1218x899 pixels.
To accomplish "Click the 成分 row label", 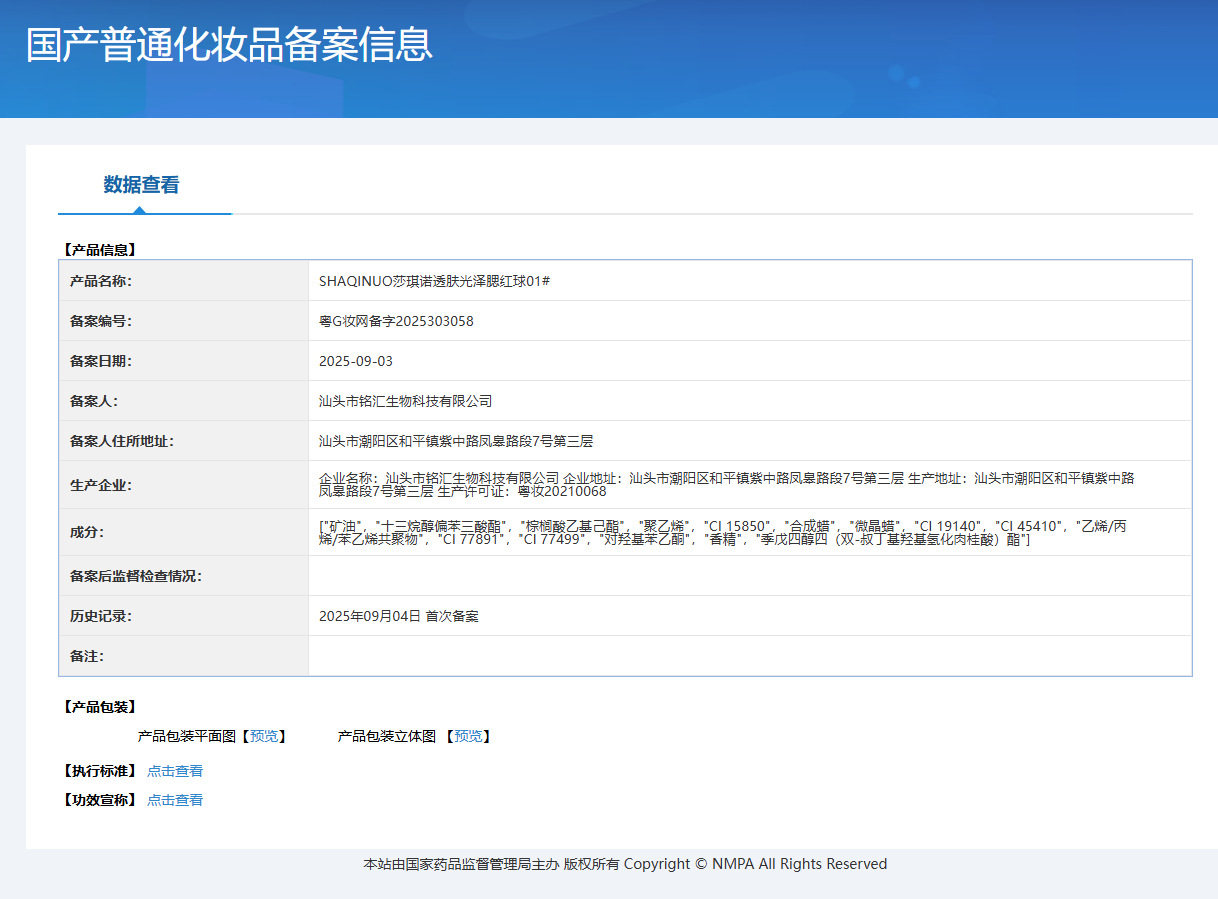I will point(87,532).
